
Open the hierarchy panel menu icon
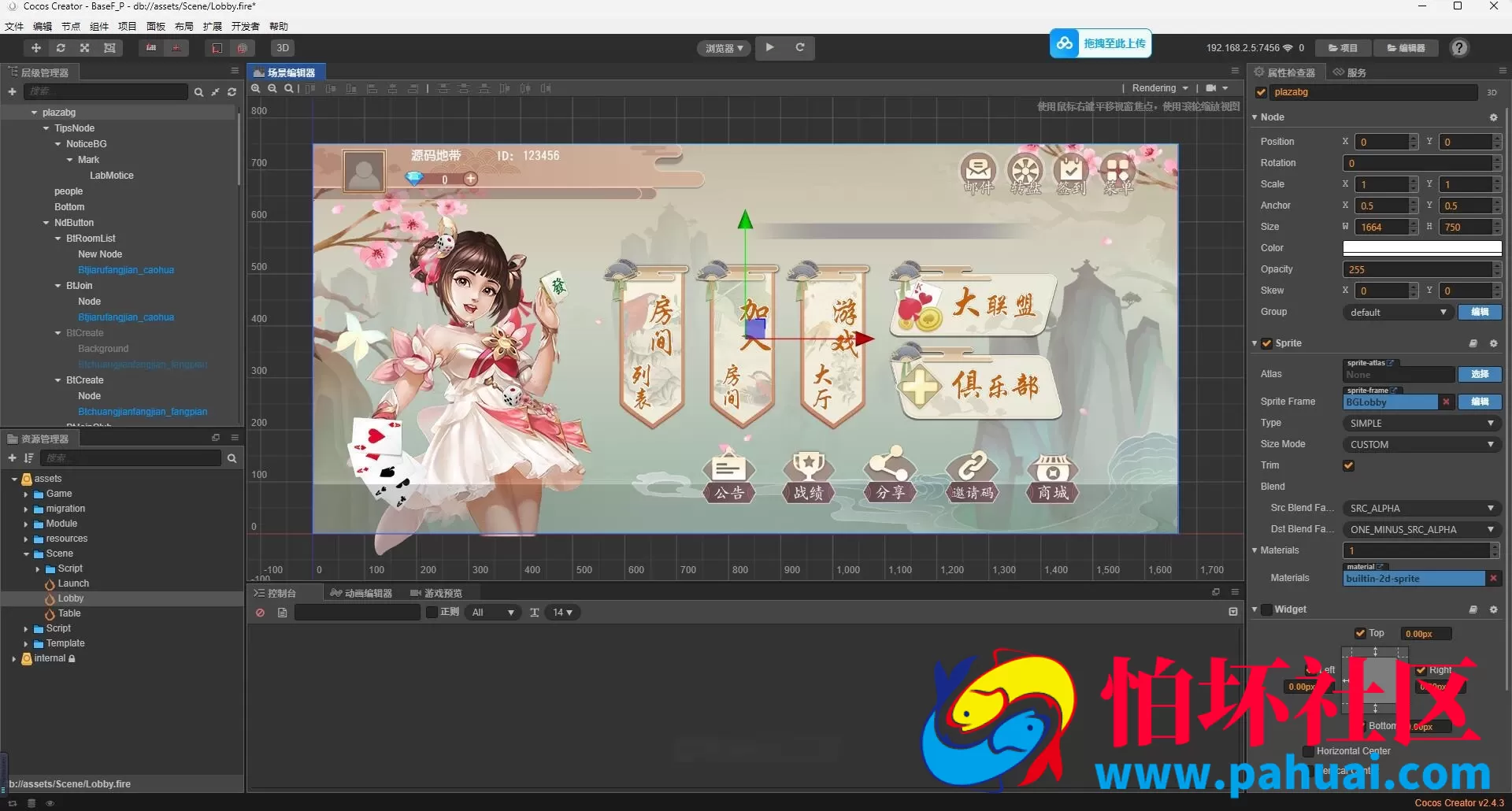point(235,71)
